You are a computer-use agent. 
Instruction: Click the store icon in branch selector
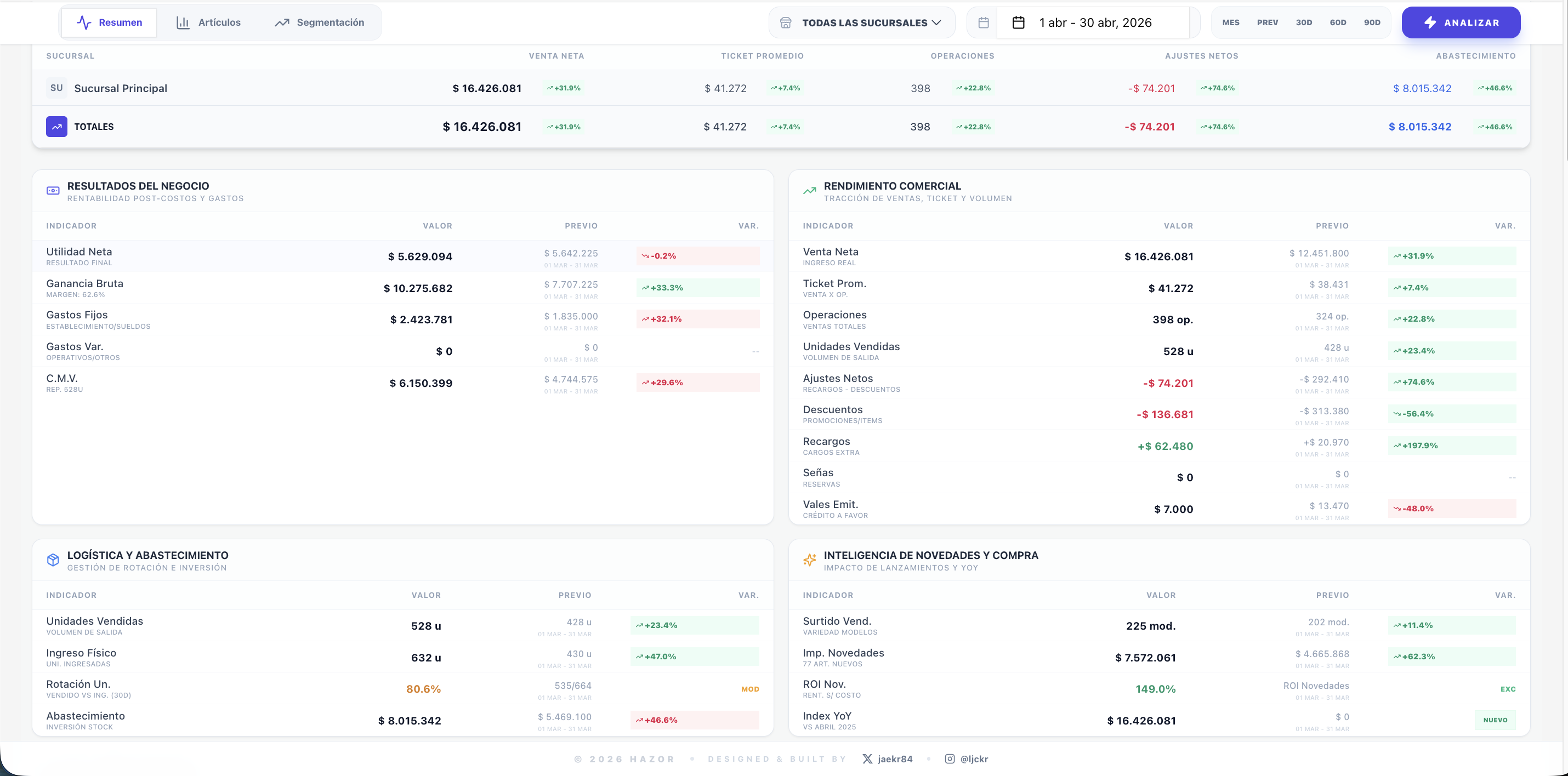[x=786, y=22]
